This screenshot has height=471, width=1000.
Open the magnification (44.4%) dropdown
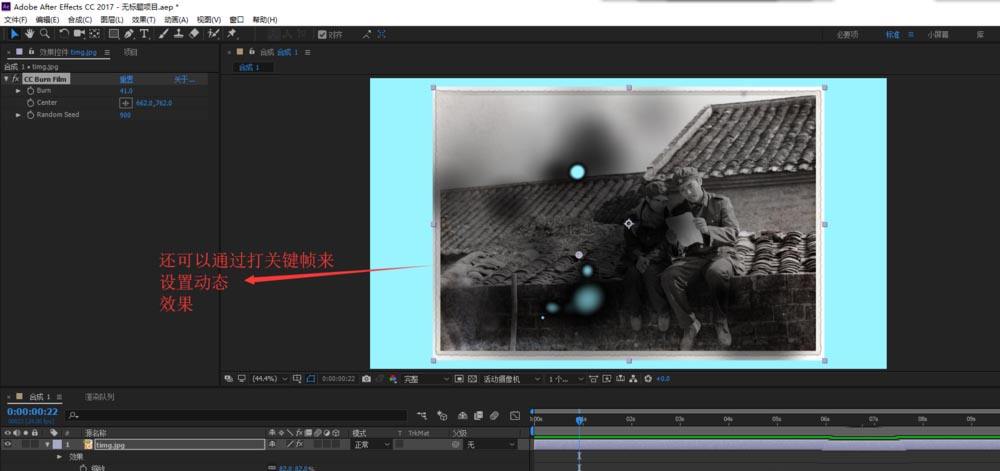tap(269, 379)
